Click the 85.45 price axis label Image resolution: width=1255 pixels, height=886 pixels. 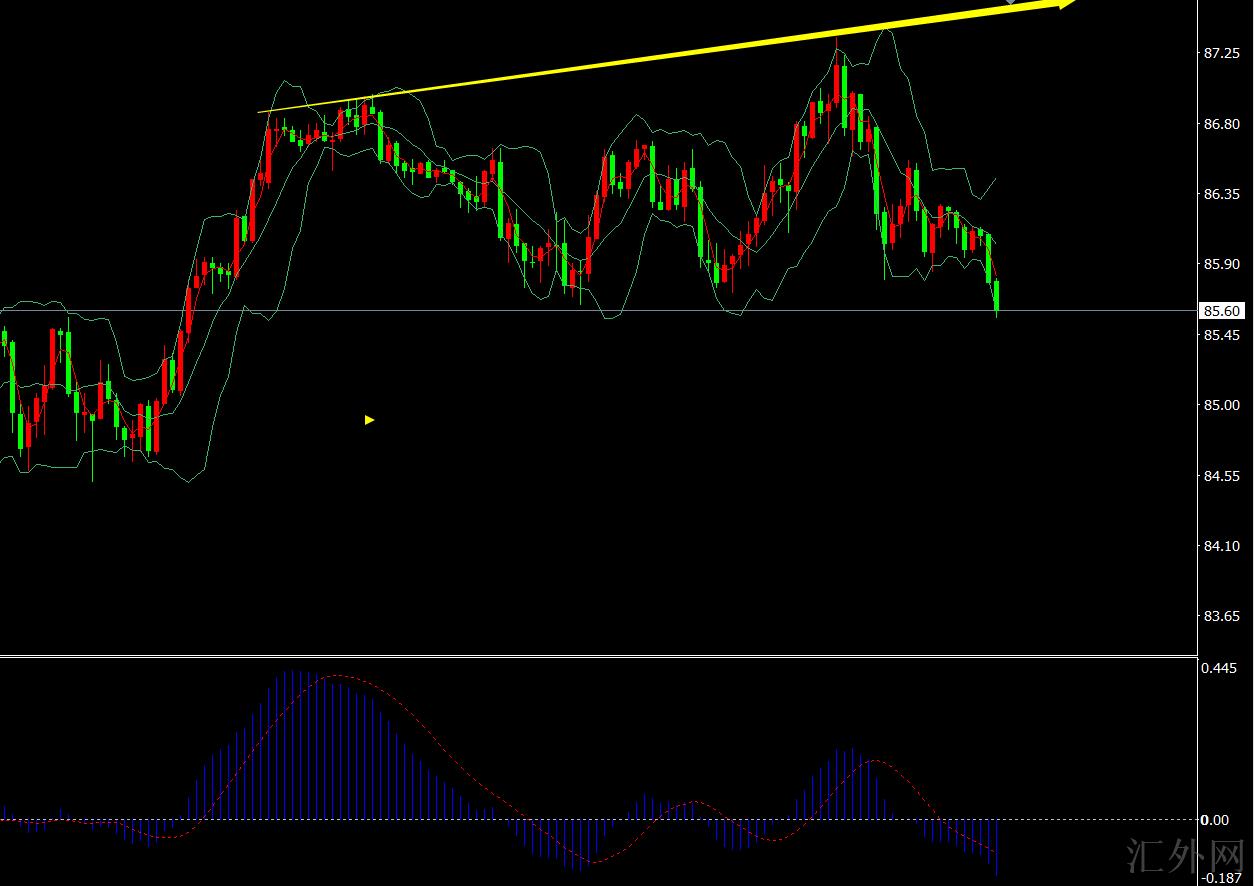(x=1222, y=335)
